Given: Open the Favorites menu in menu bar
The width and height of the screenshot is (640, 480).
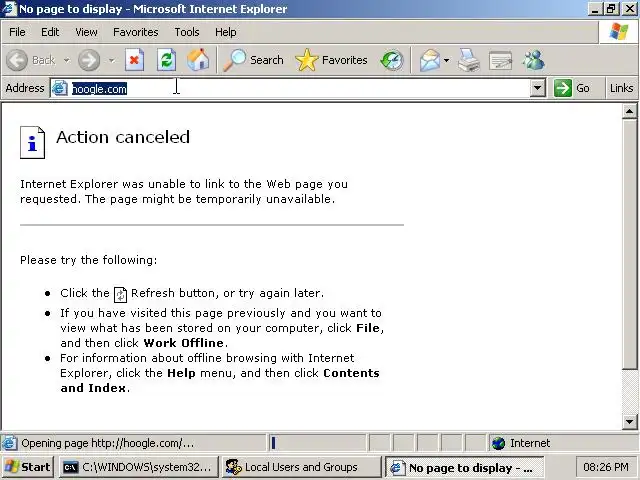Looking at the screenshot, I should [136, 32].
